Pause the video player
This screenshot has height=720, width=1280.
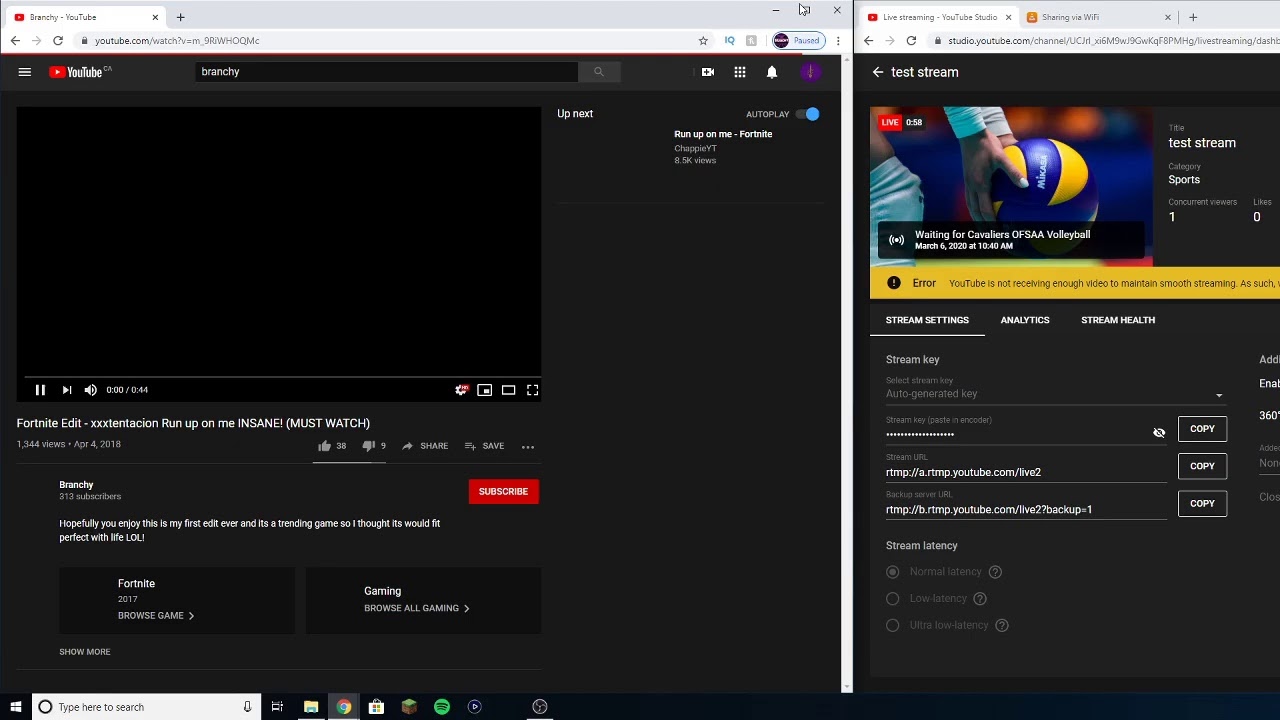pos(40,390)
